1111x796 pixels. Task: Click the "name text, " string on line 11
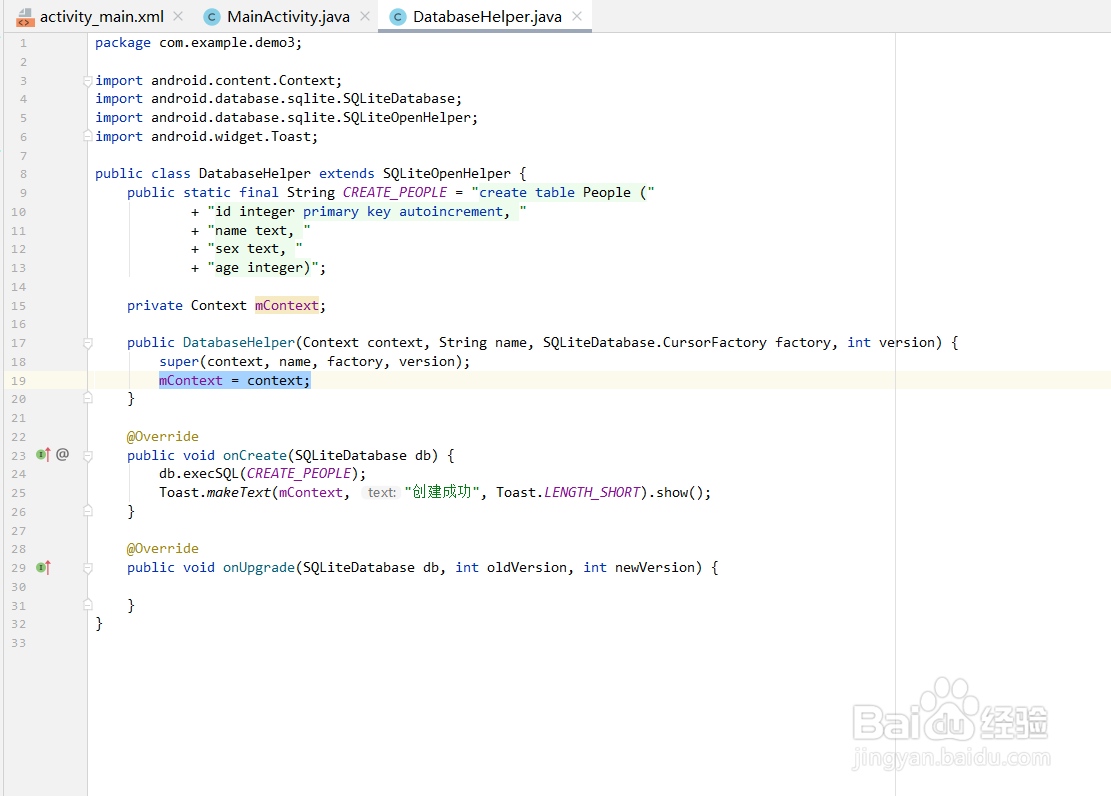click(x=259, y=230)
